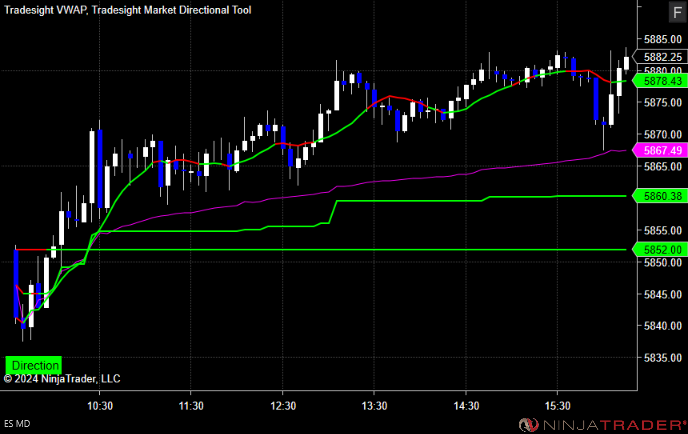Select the current price marker 5882.25
688x434 pixels.
[660, 57]
